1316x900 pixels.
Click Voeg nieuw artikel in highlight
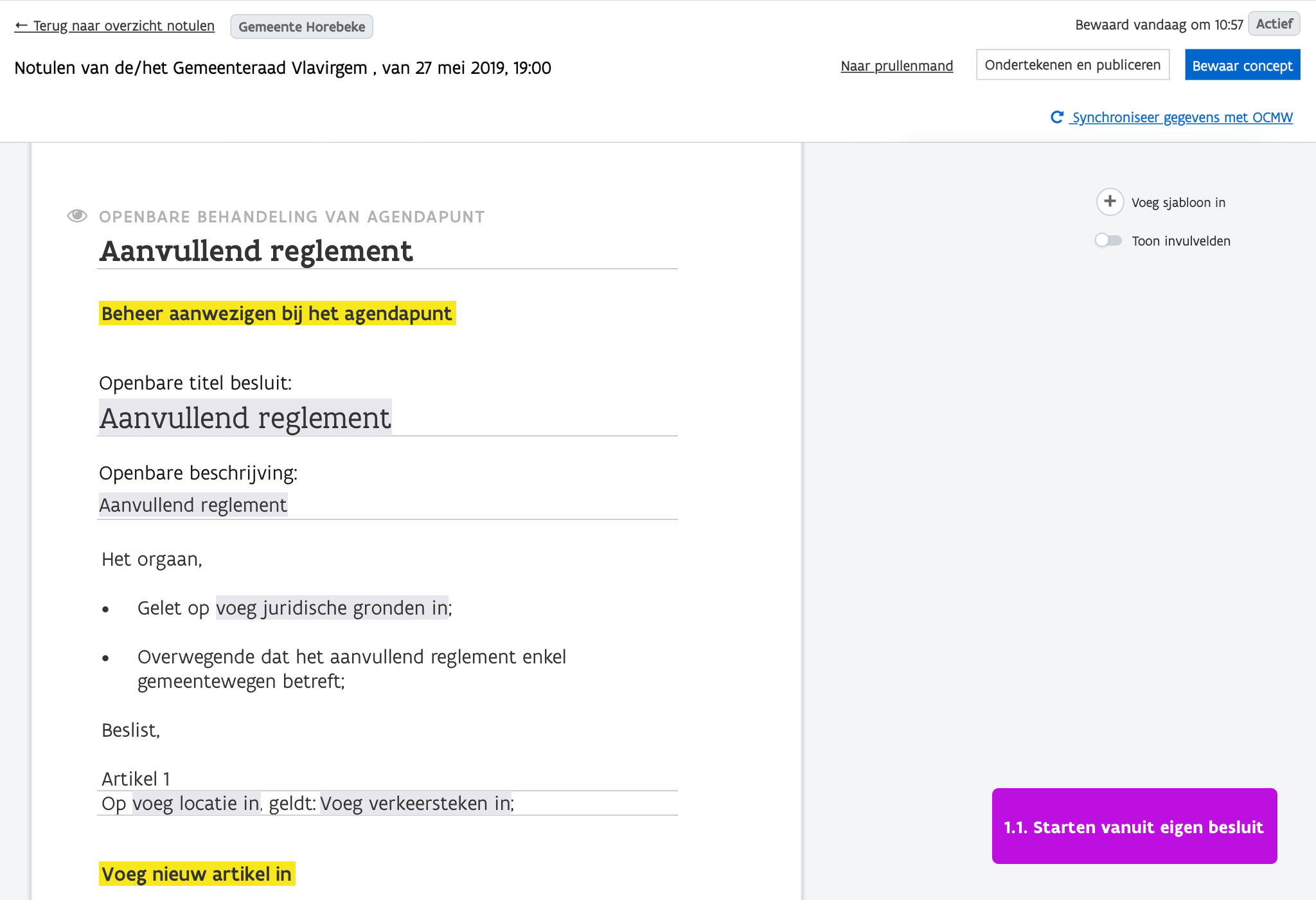(197, 874)
